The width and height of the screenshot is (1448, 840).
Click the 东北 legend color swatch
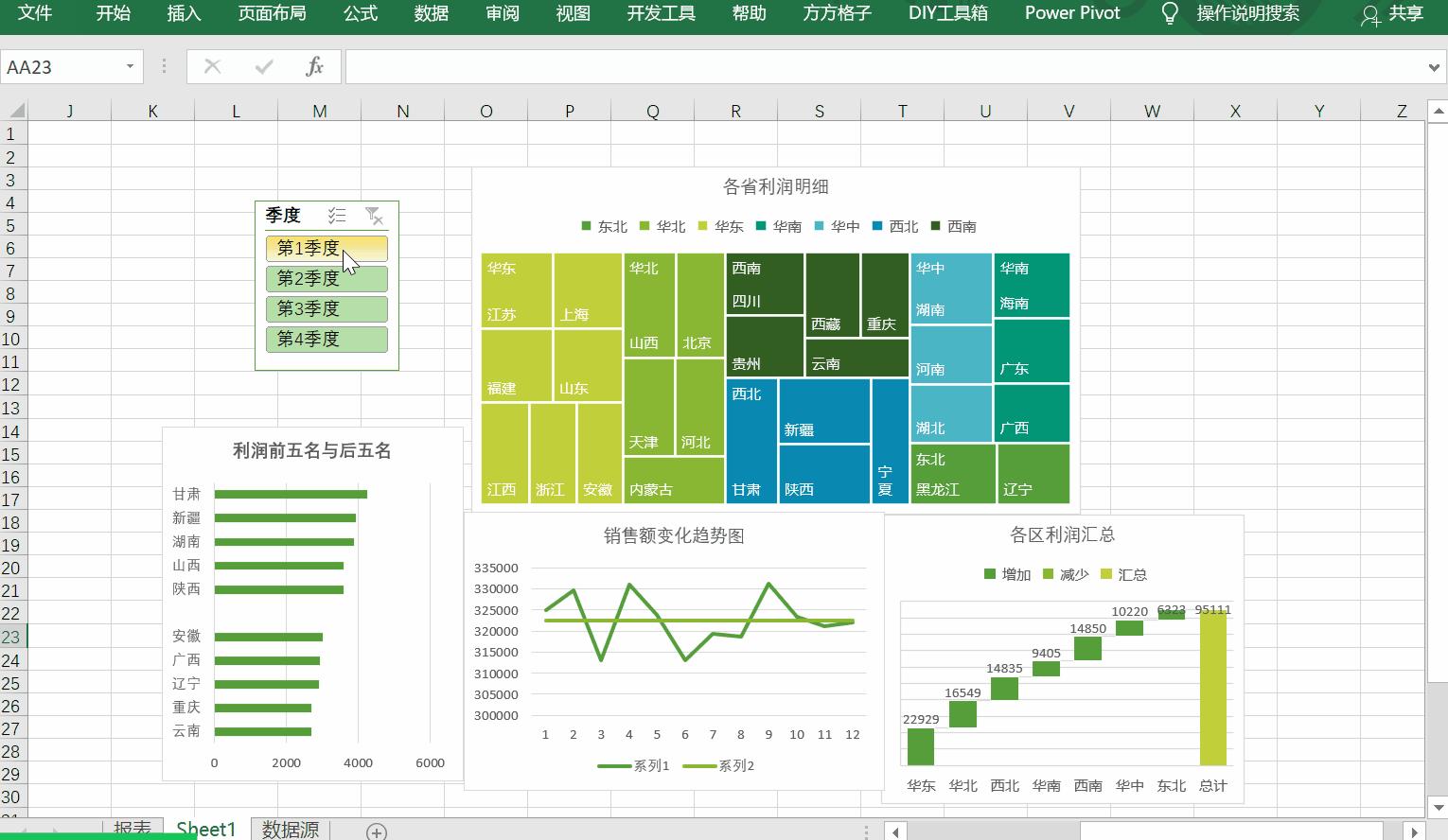coord(586,226)
